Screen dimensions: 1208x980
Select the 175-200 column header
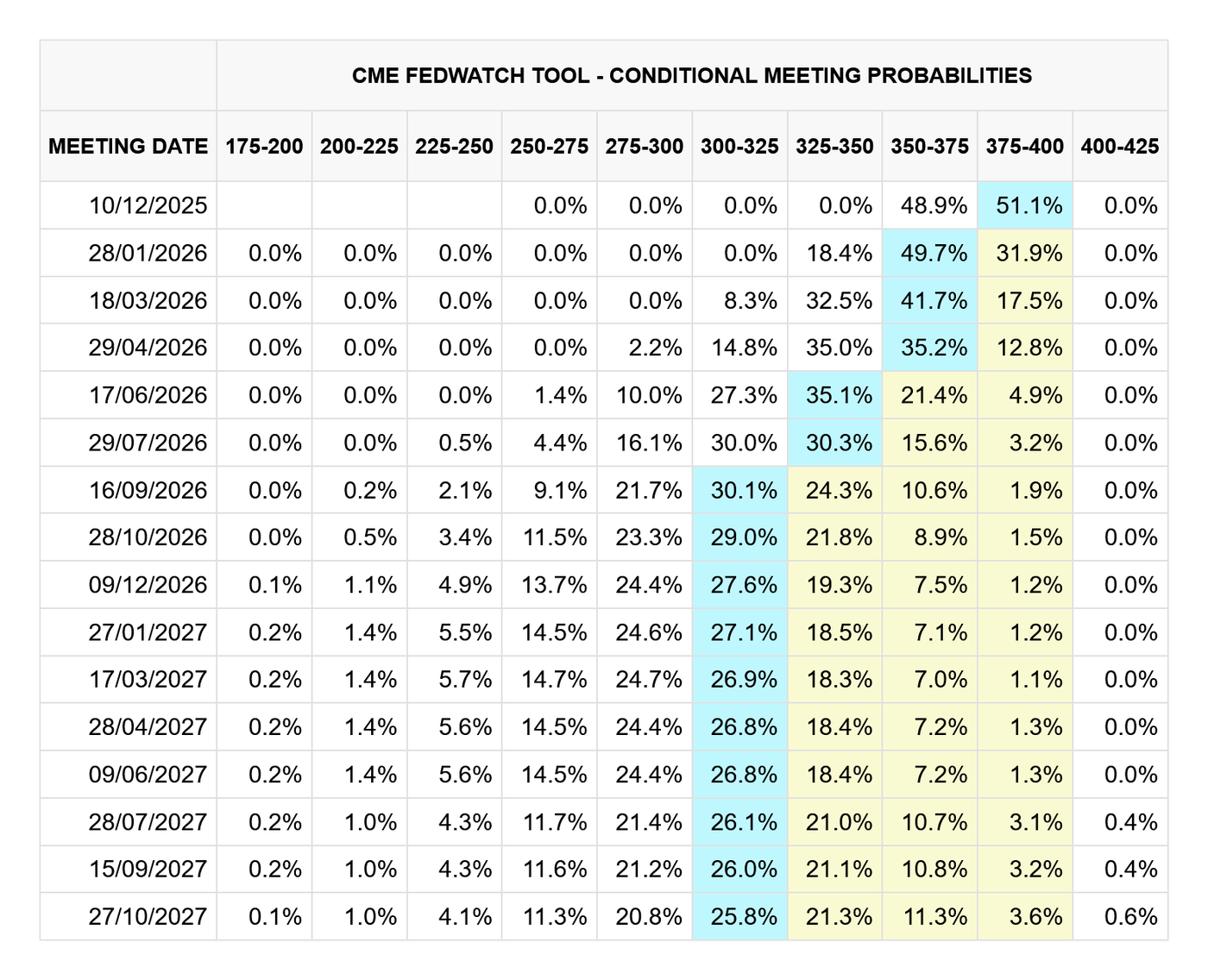pyautogui.click(x=264, y=146)
